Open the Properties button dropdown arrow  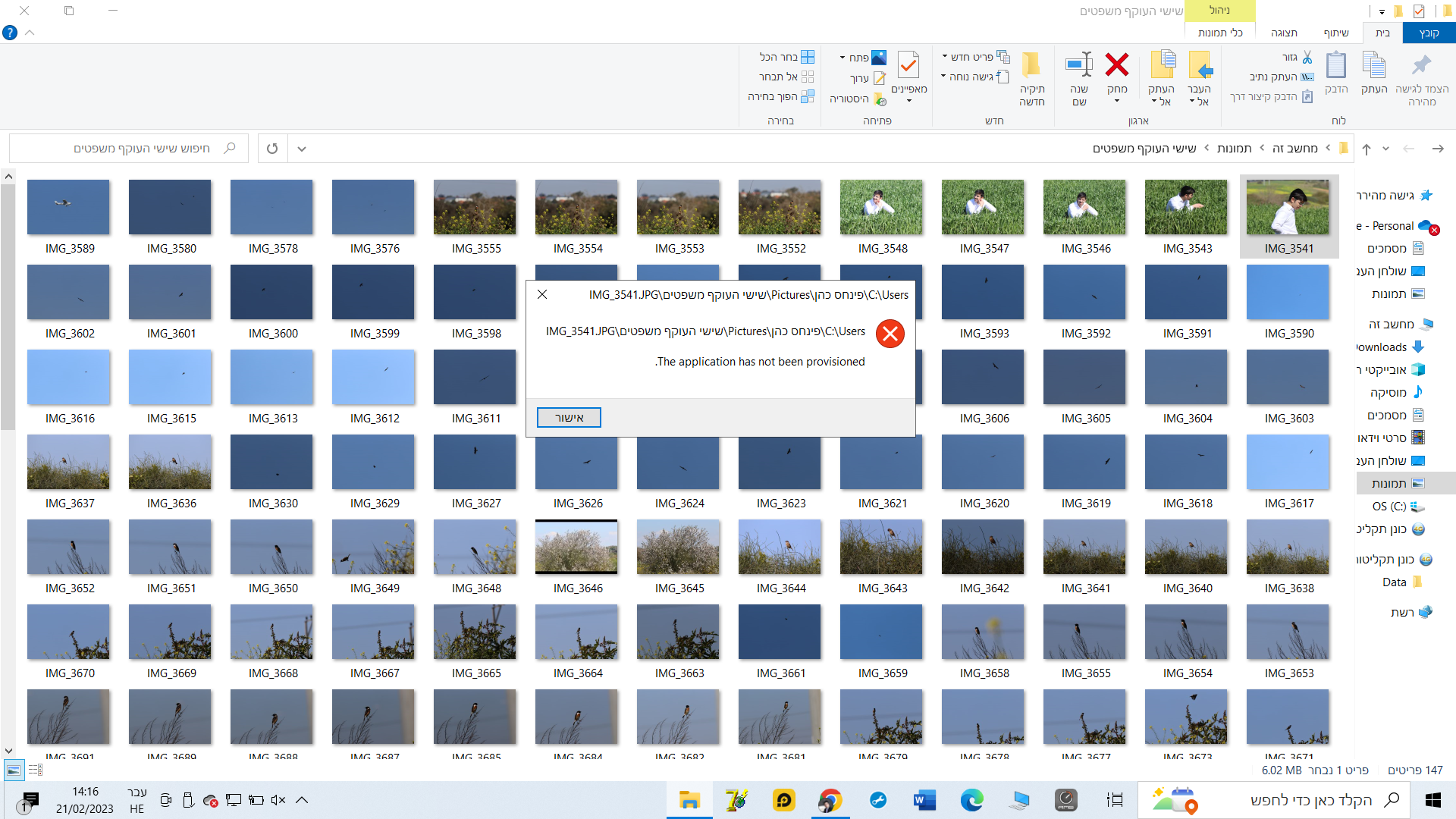pos(908,101)
